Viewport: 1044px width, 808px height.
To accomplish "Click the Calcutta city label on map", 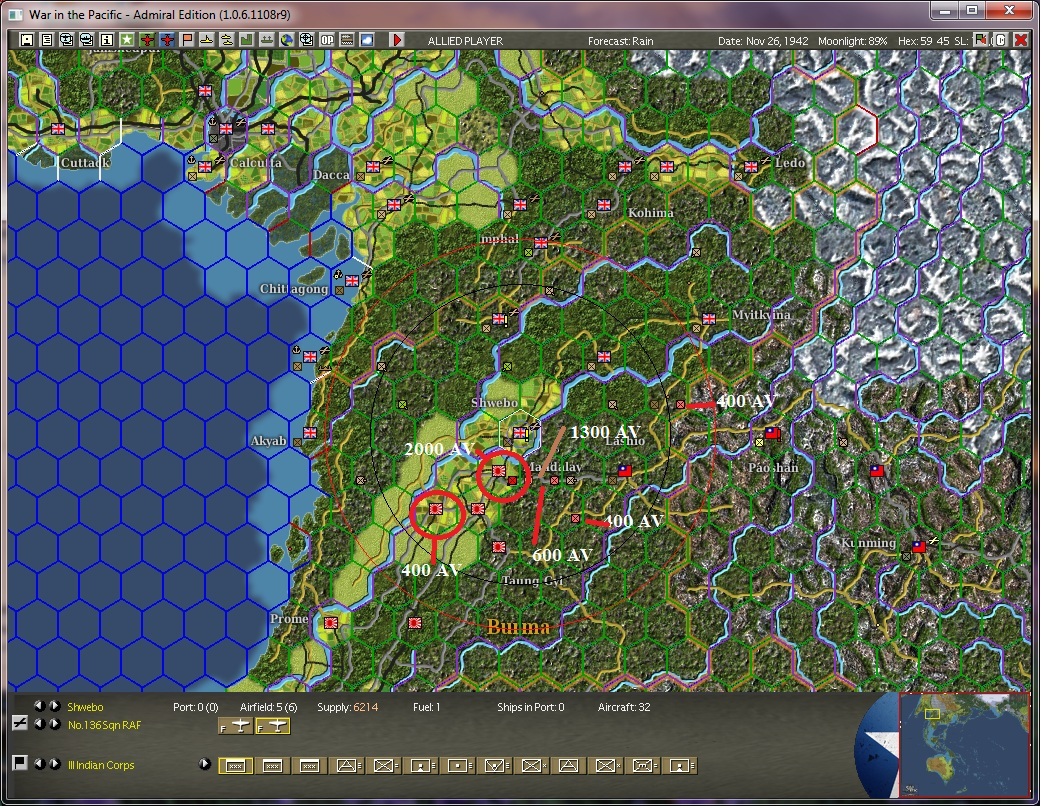I will click(x=256, y=162).
